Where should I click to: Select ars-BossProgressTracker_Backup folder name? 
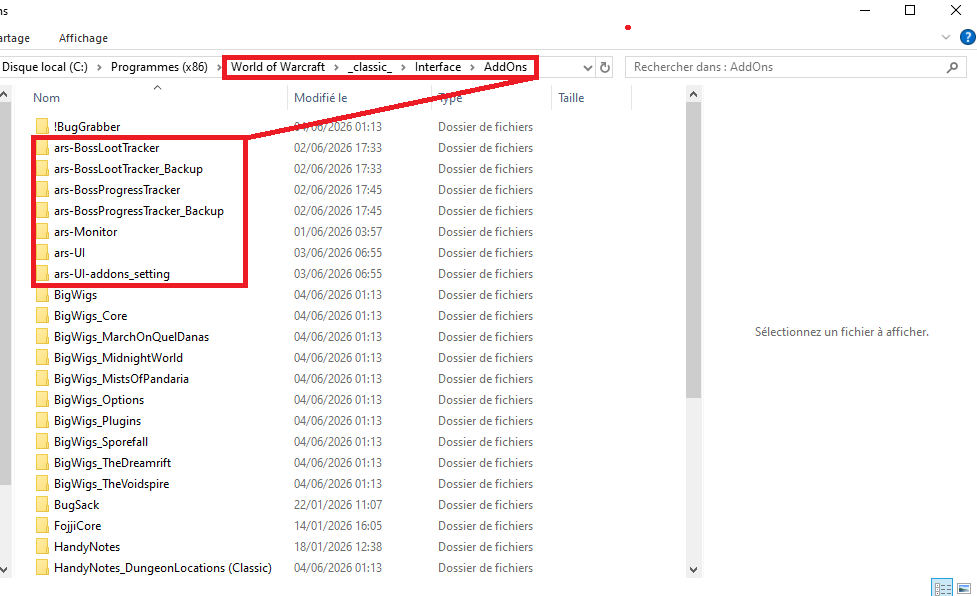coord(139,211)
